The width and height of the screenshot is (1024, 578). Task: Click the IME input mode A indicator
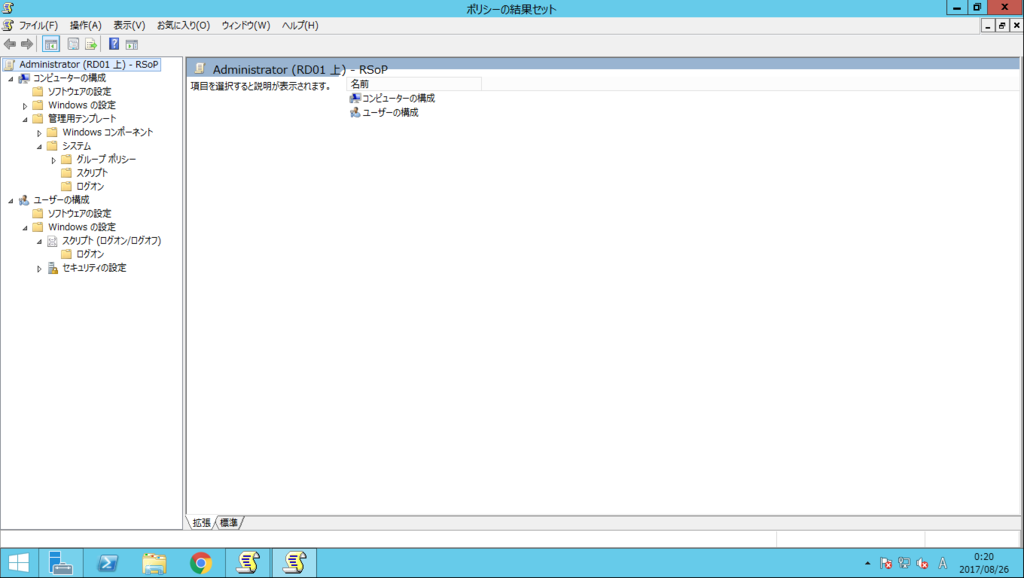(x=942, y=563)
